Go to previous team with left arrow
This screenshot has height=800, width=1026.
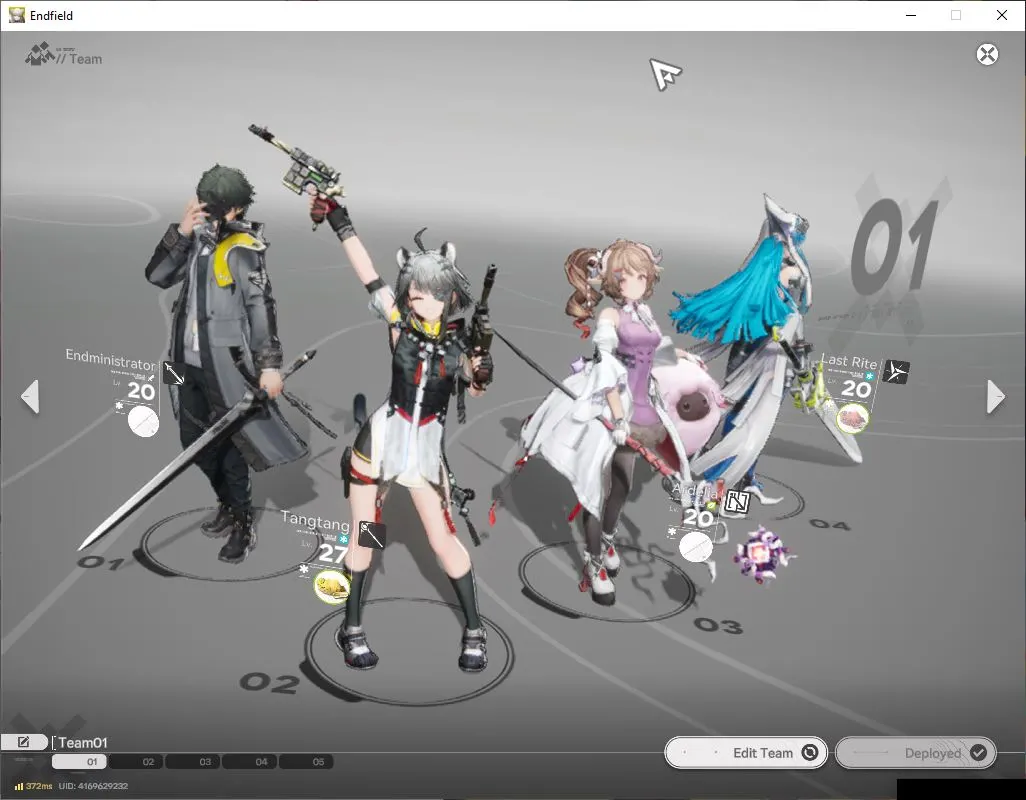(x=30, y=396)
